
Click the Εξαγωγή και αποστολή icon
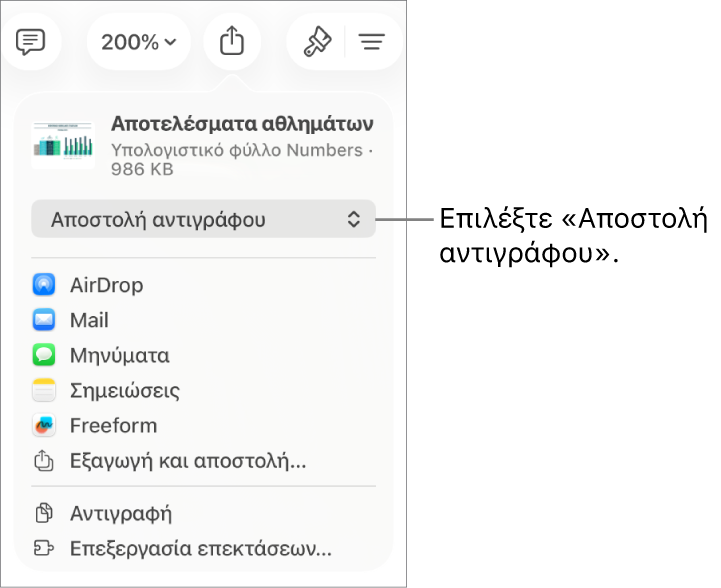click(44, 461)
